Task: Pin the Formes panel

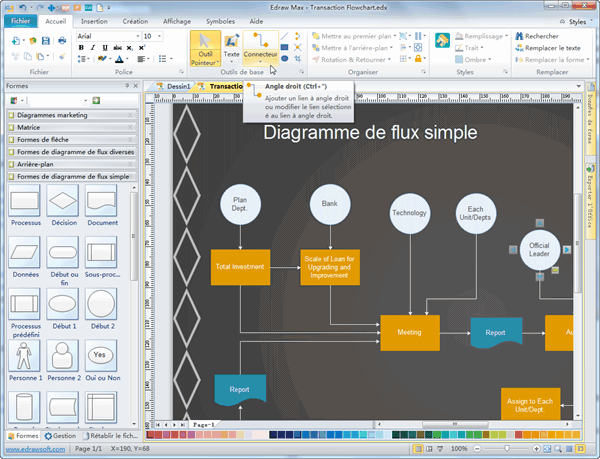Action: [127, 86]
